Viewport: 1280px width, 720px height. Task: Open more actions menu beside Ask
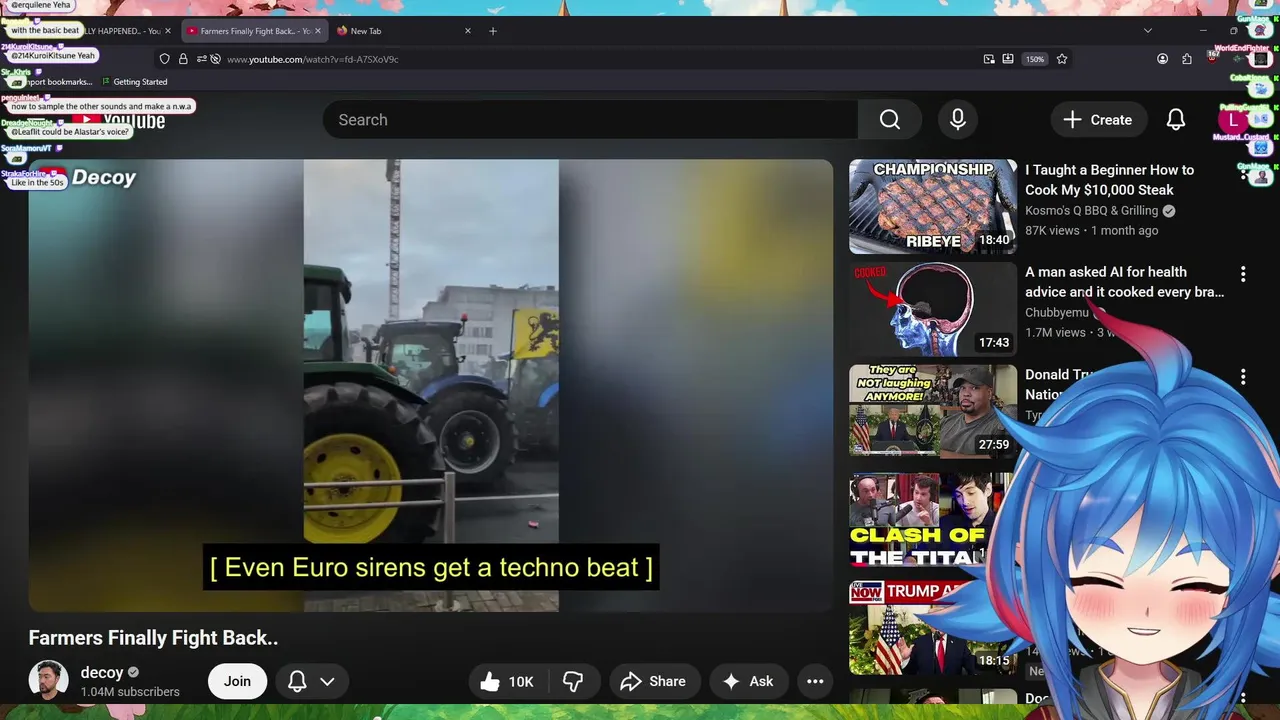click(x=815, y=682)
